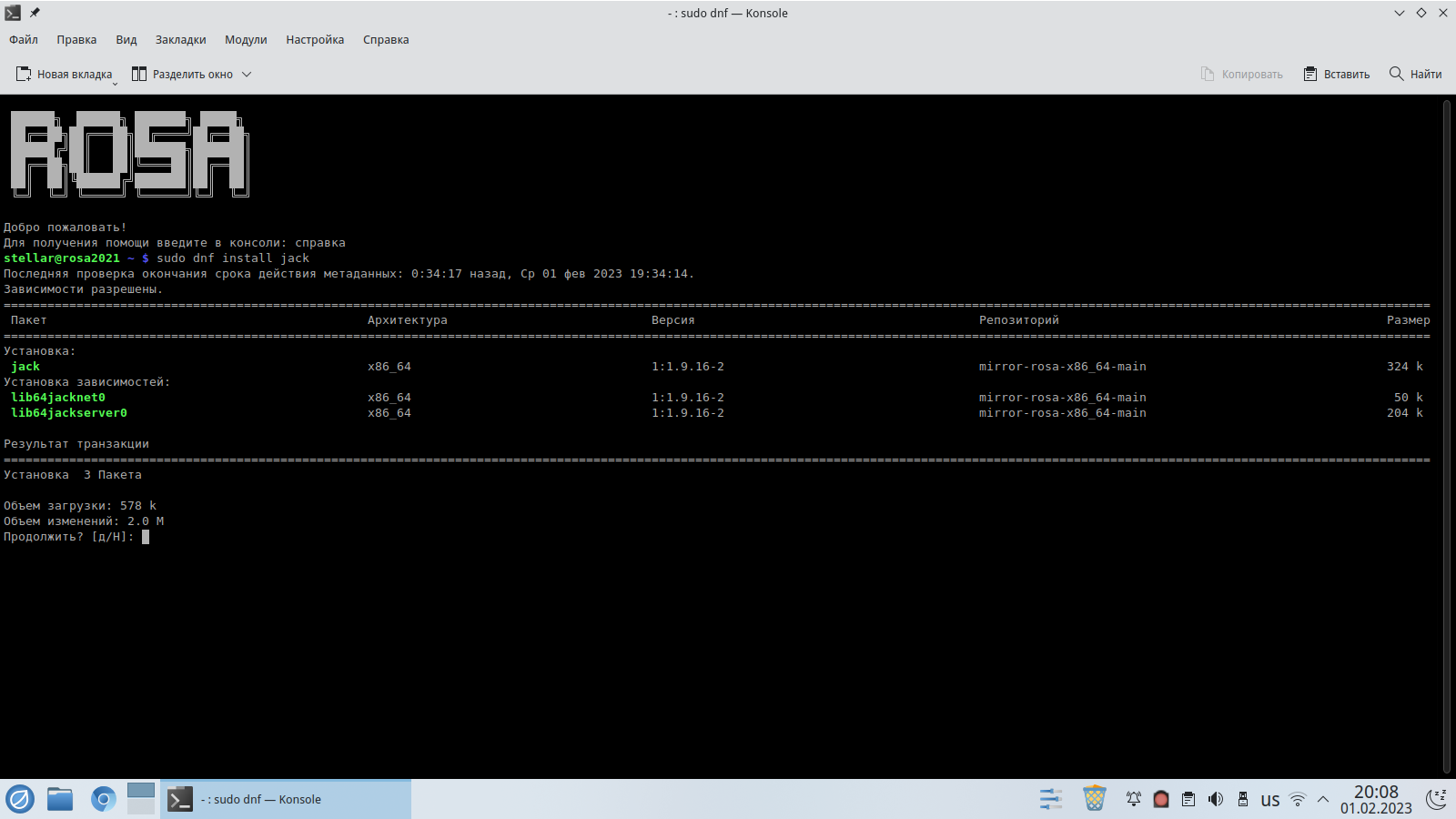
Task: Open the ROSA application launcher
Action: [20, 799]
